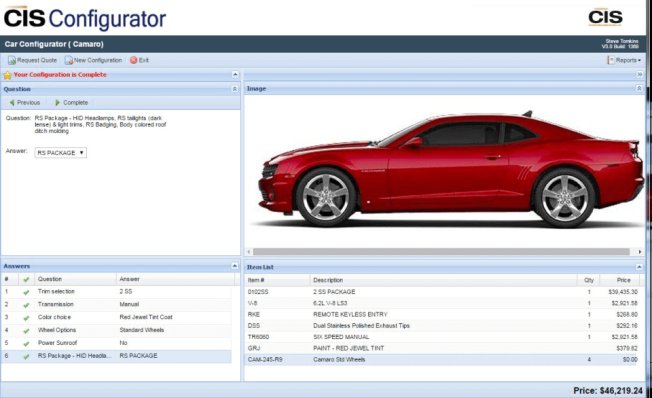This screenshot has height=398, width=652.
Task: Click the Manual answer cell
Action: [x=129, y=304]
